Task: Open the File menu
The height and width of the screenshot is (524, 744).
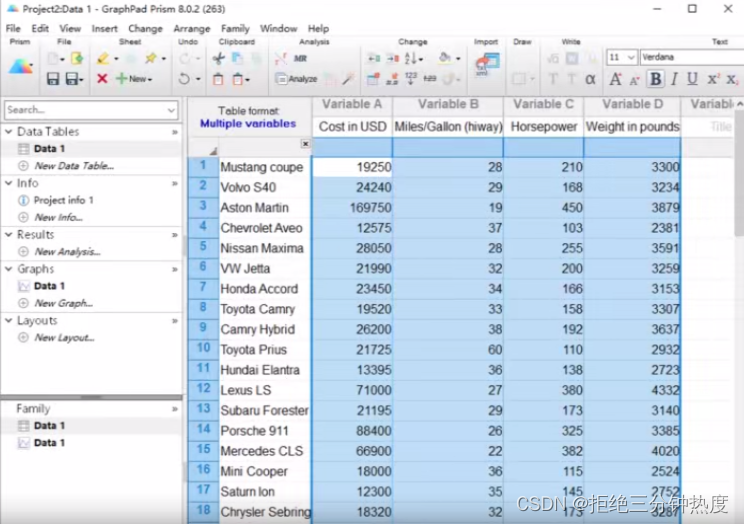Action: pyautogui.click(x=13, y=28)
